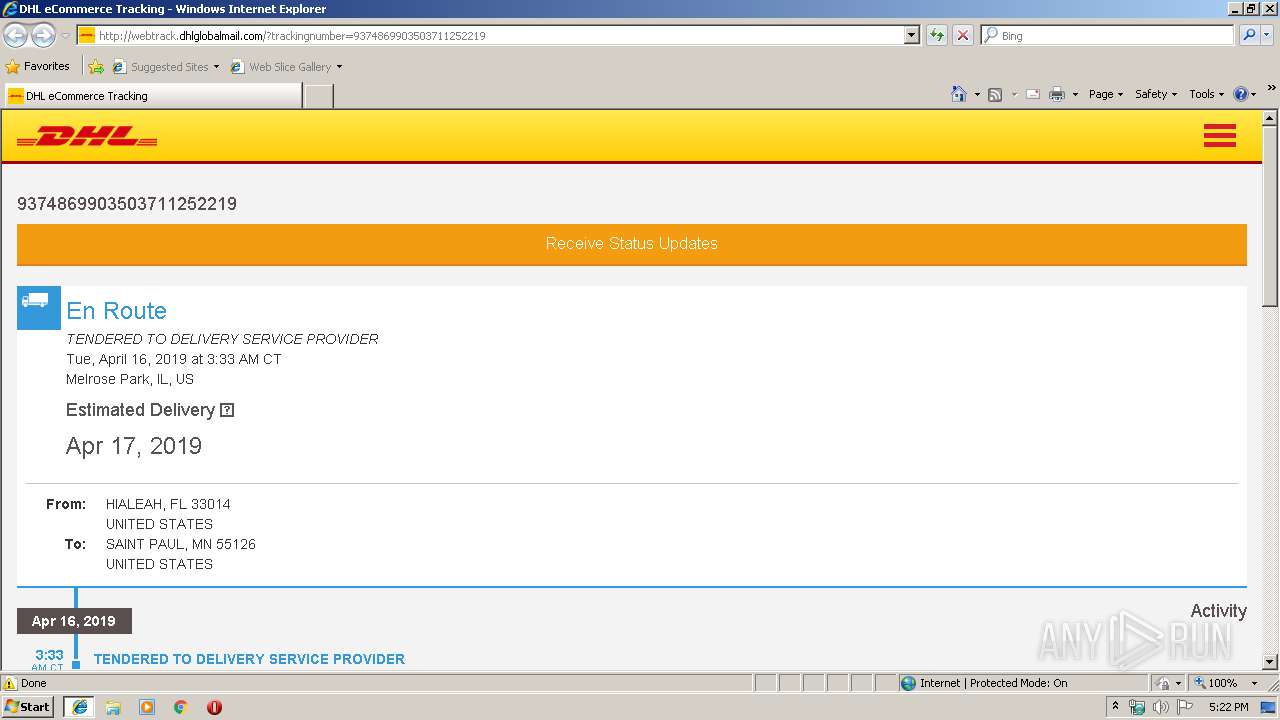
Task: Click the Home toolbar icon
Action: [x=958, y=94]
